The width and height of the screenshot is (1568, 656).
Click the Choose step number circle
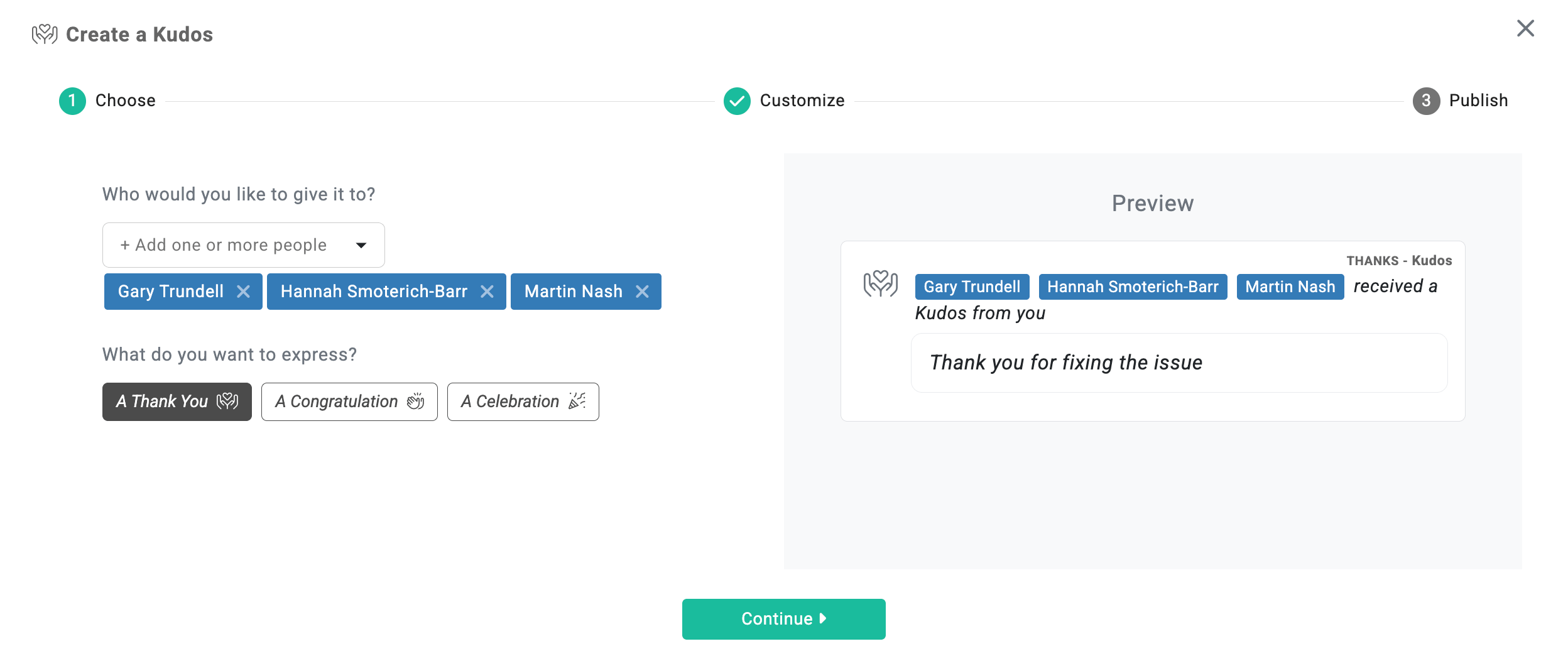click(x=72, y=101)
